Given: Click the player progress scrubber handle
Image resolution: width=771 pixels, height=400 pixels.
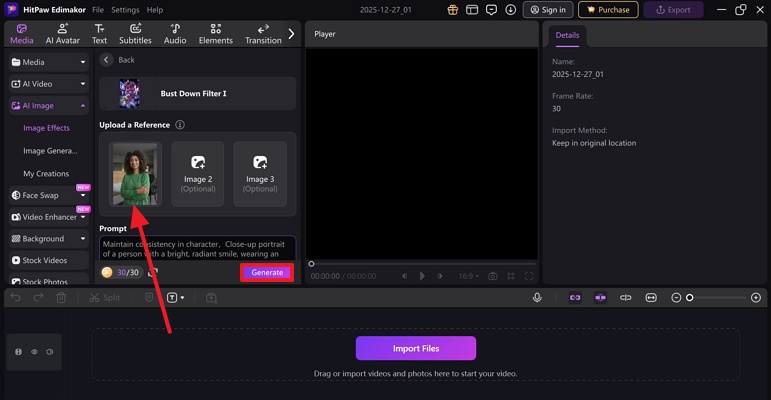Looking at the screenshot, I should tap(311, 264).
